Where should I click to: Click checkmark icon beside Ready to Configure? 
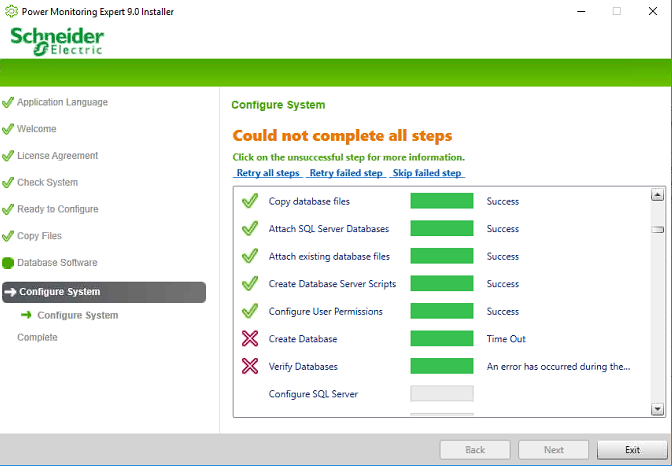(8, 209)
